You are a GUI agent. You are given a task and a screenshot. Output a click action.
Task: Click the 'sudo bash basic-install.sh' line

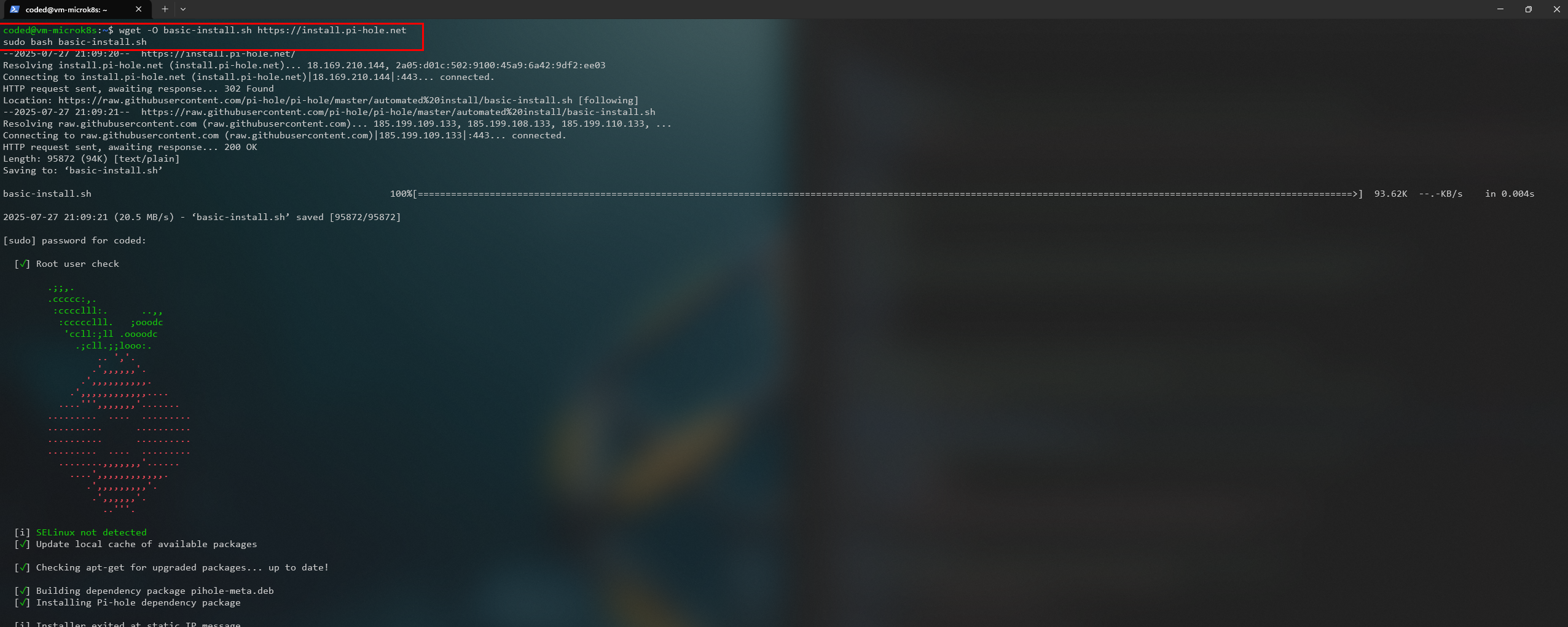tap(75, 42)
